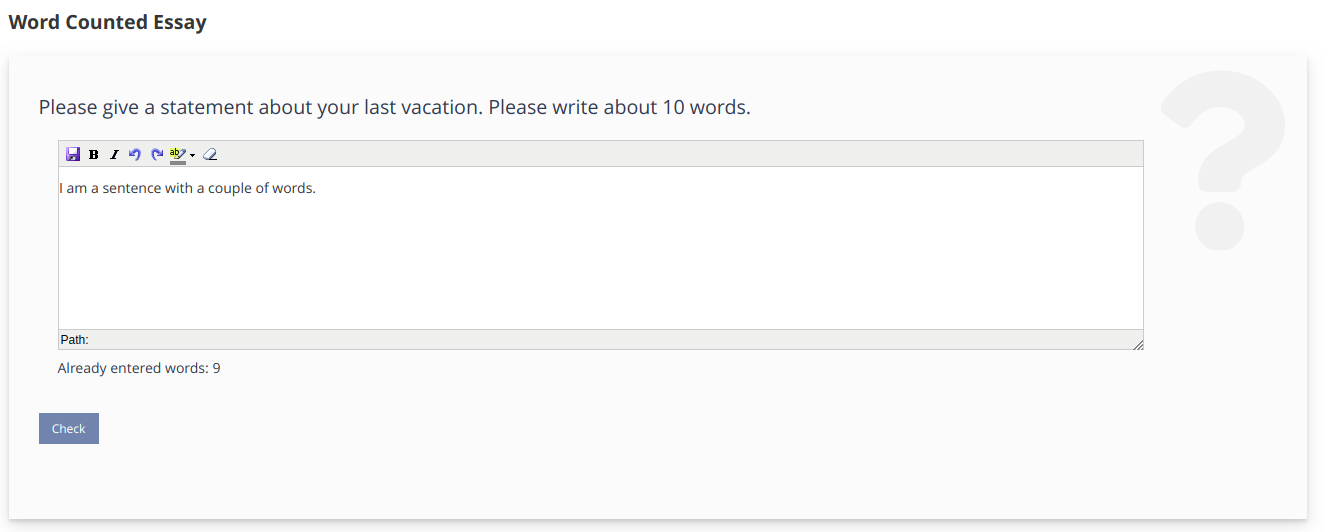Toggle bold formatting
Image resolution: width=1324 pixels, height=532 pixels.
point(94,154)
